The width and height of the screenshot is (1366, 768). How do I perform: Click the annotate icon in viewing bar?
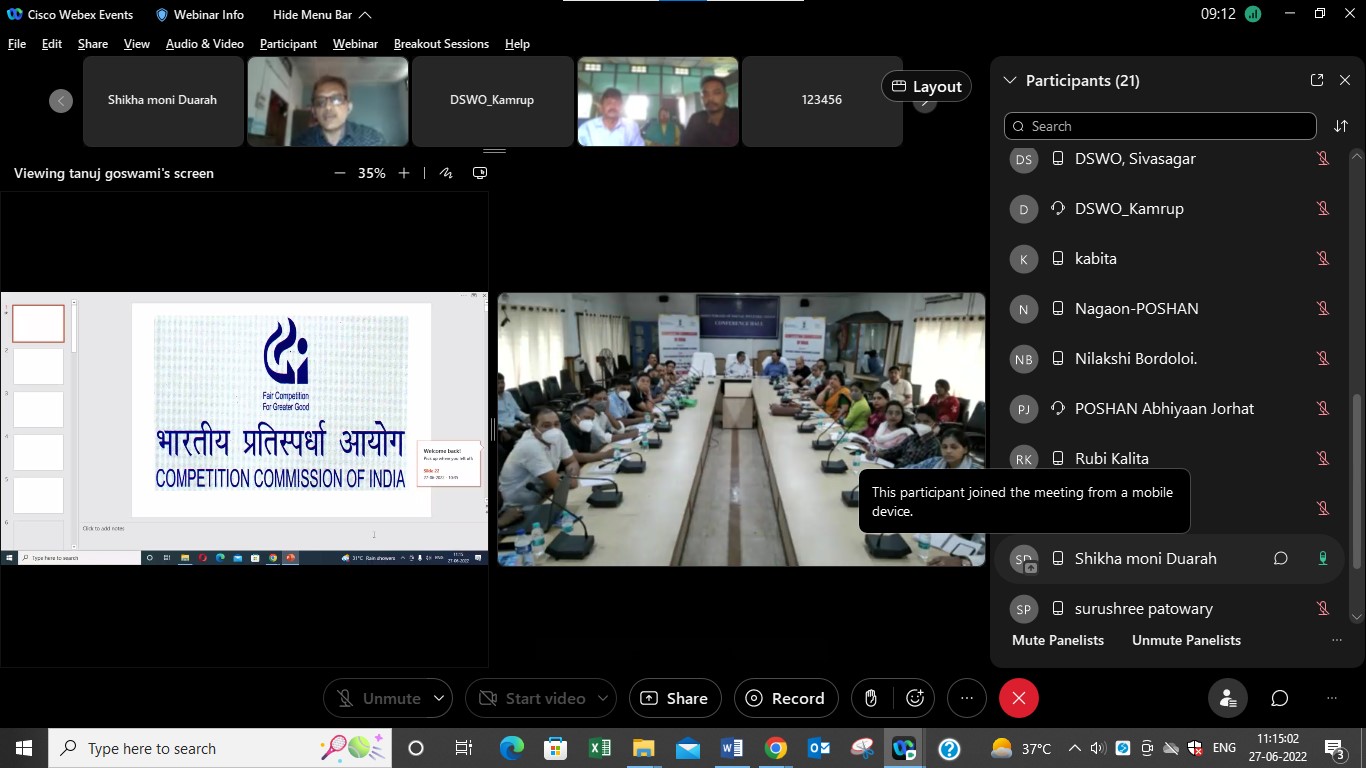(x=446, y=173)
